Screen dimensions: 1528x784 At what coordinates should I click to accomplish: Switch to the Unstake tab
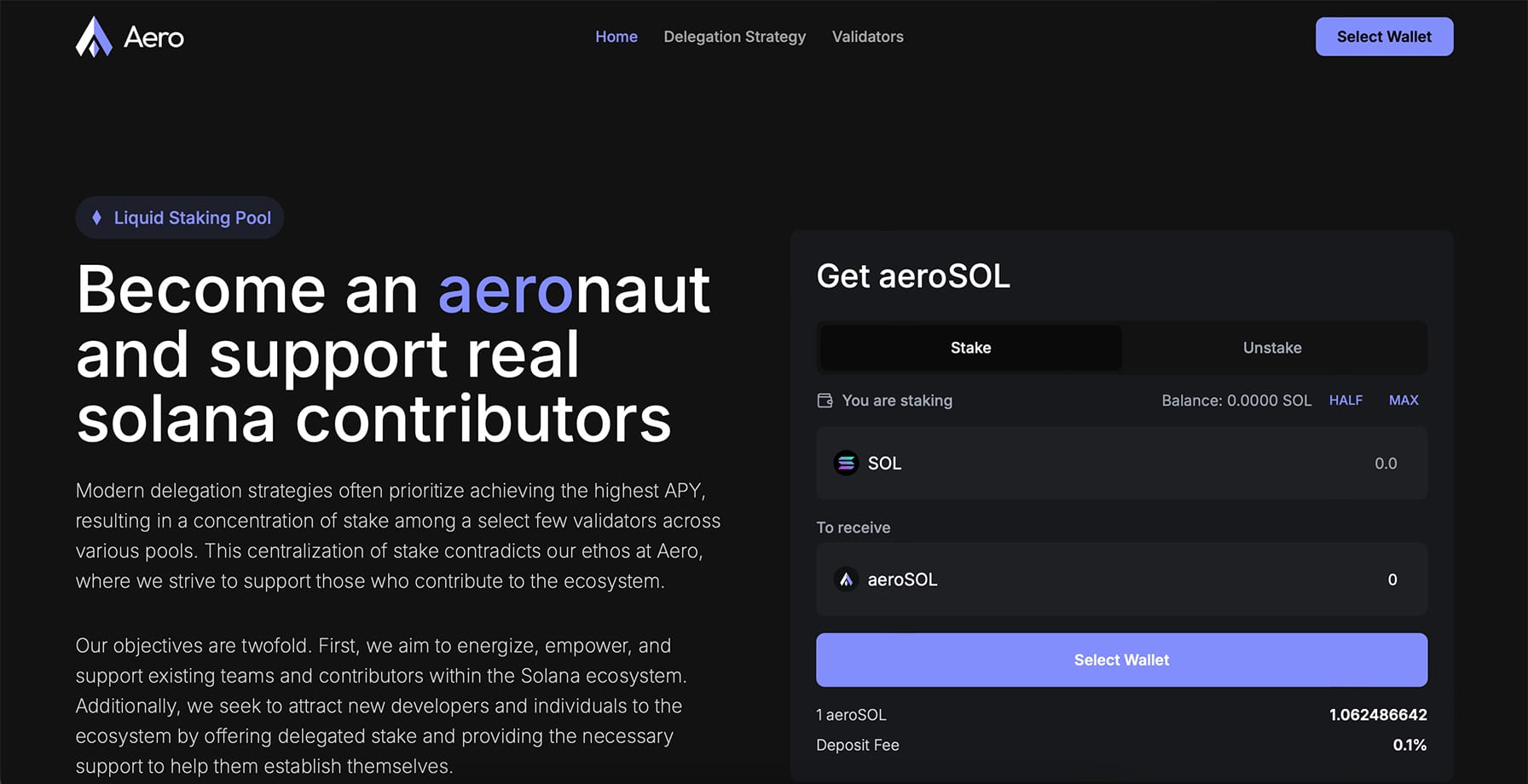1272,348
